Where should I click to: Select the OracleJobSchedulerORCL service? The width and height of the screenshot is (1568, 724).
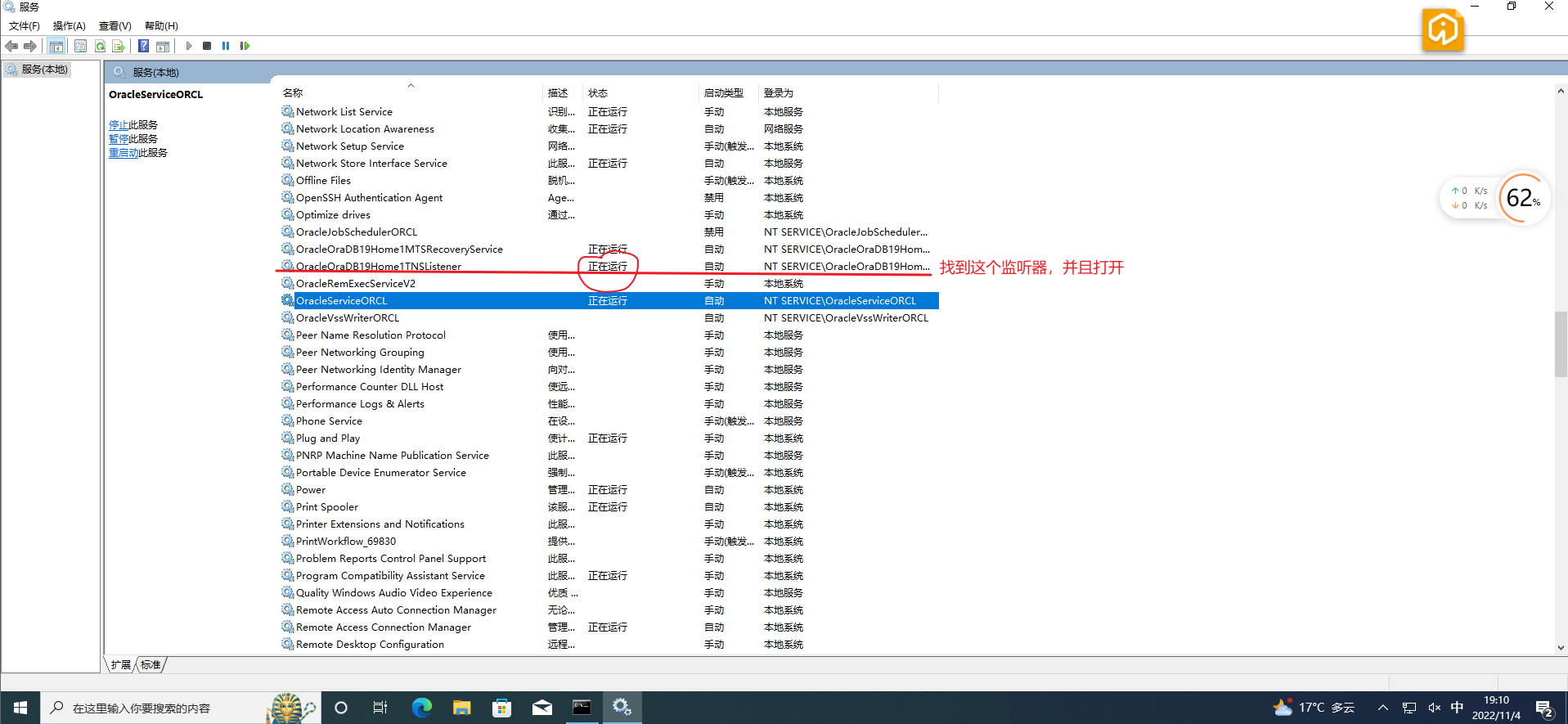point(357,232)
